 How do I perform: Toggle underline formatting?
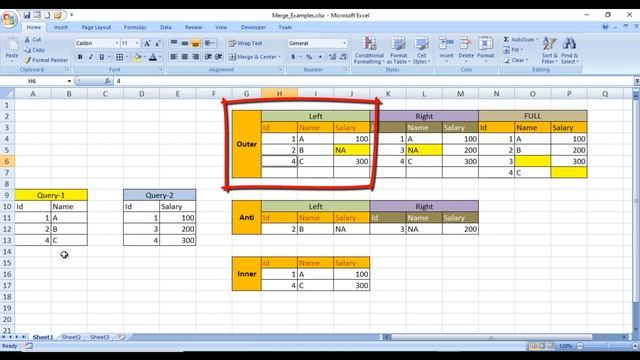pyautogui.click(x=102, y=57)
